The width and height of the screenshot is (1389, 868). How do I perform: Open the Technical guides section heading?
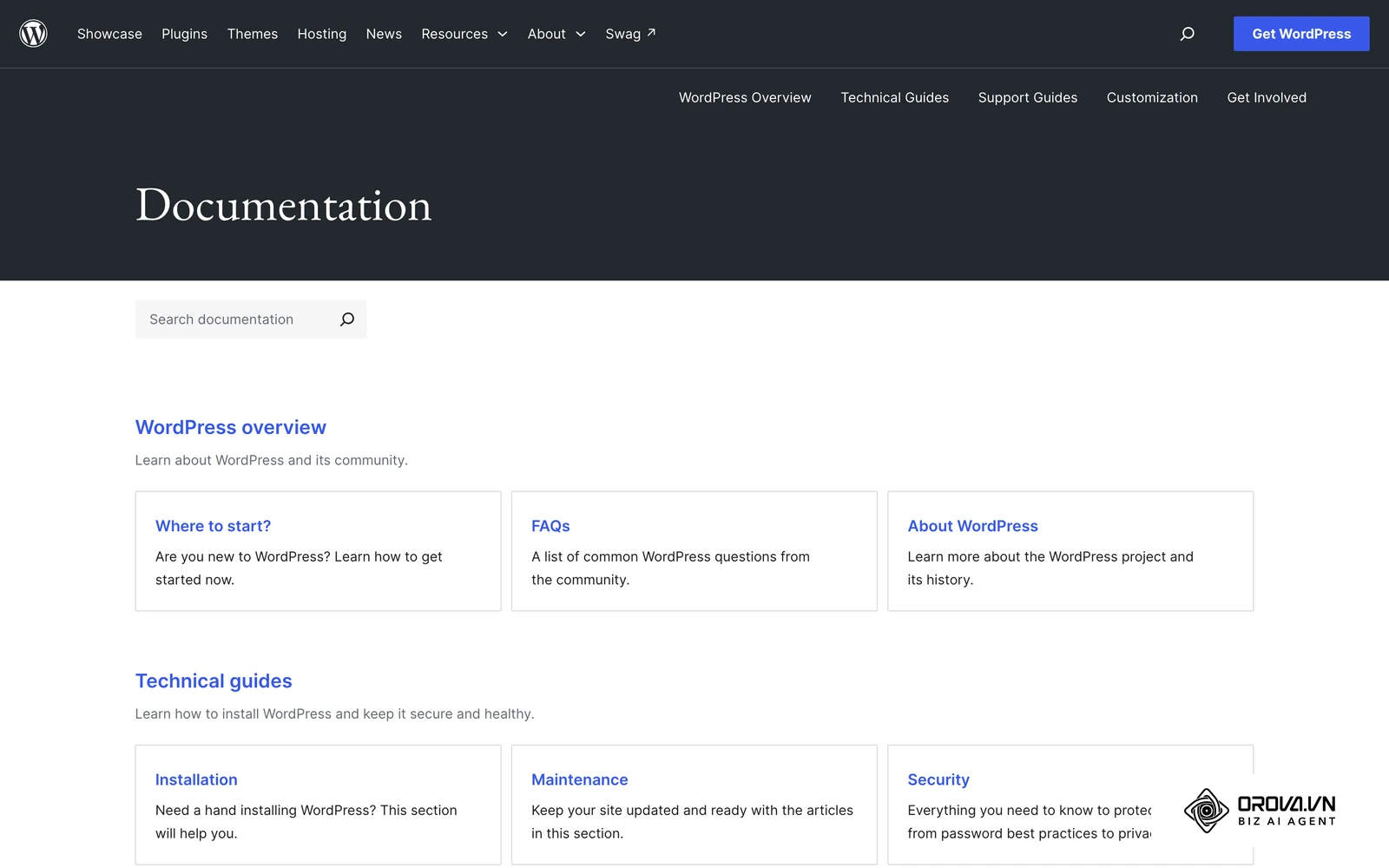tap(214, 681)
